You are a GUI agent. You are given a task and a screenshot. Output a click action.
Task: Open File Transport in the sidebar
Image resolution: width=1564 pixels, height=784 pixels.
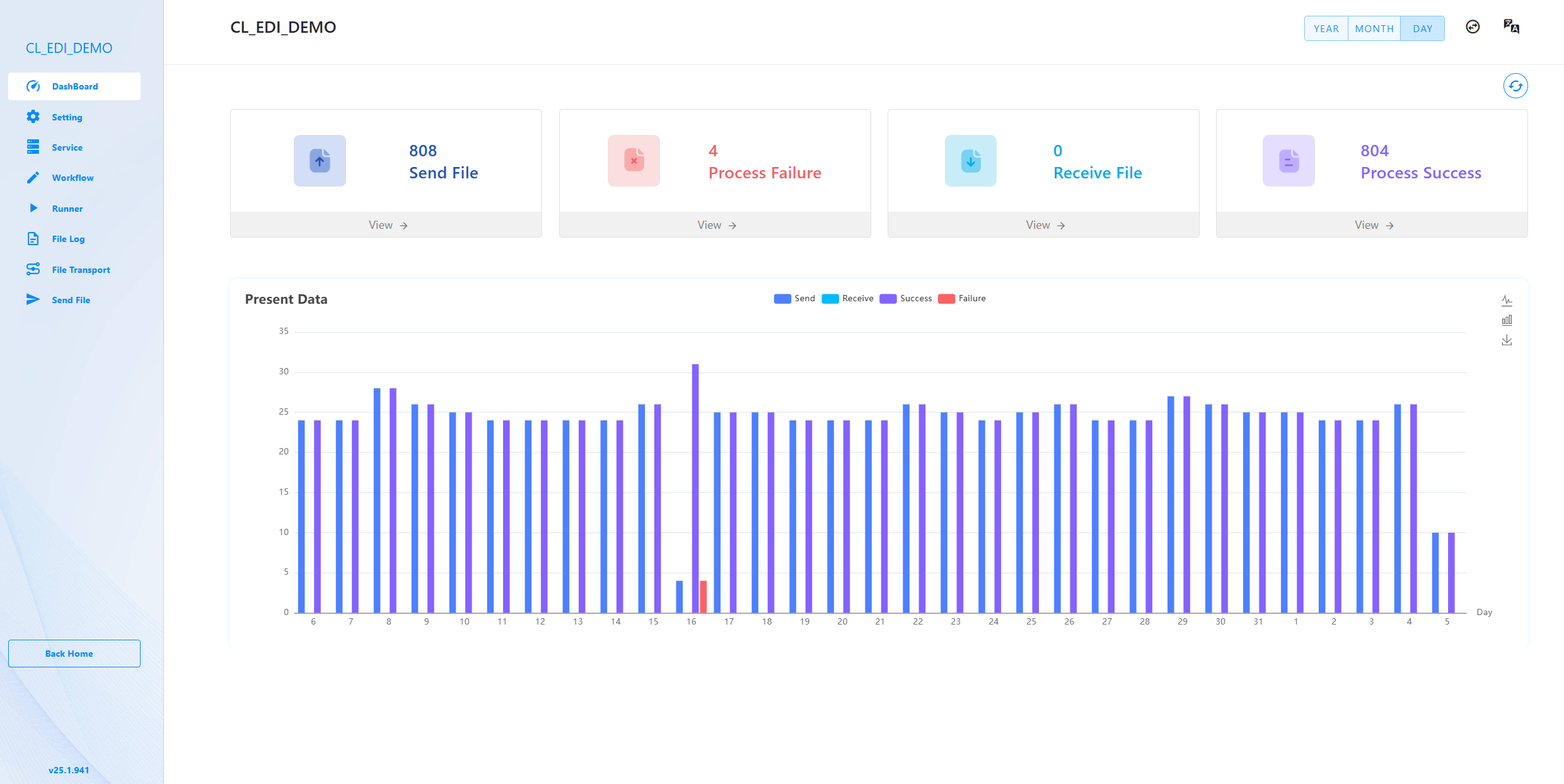81,270
